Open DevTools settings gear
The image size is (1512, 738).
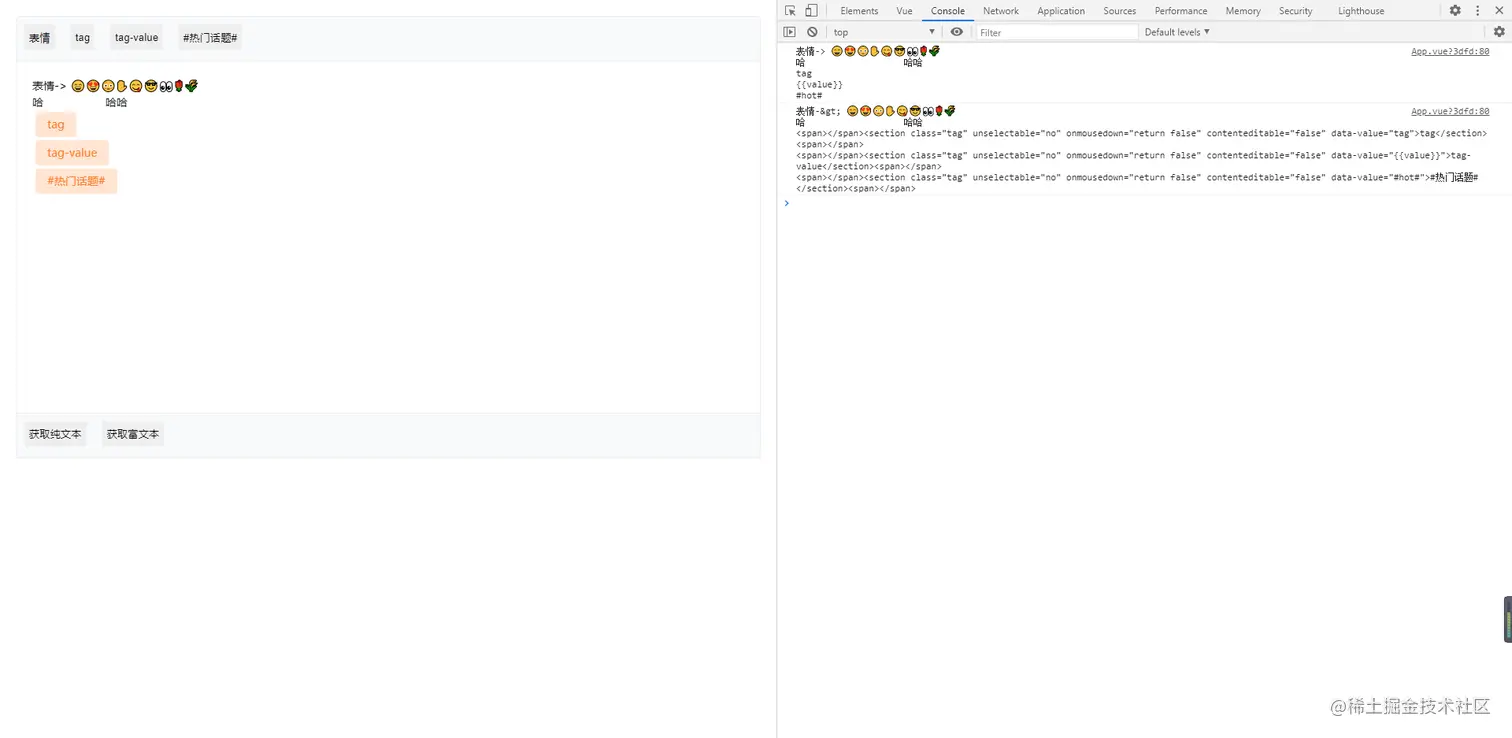point(1455,10)
